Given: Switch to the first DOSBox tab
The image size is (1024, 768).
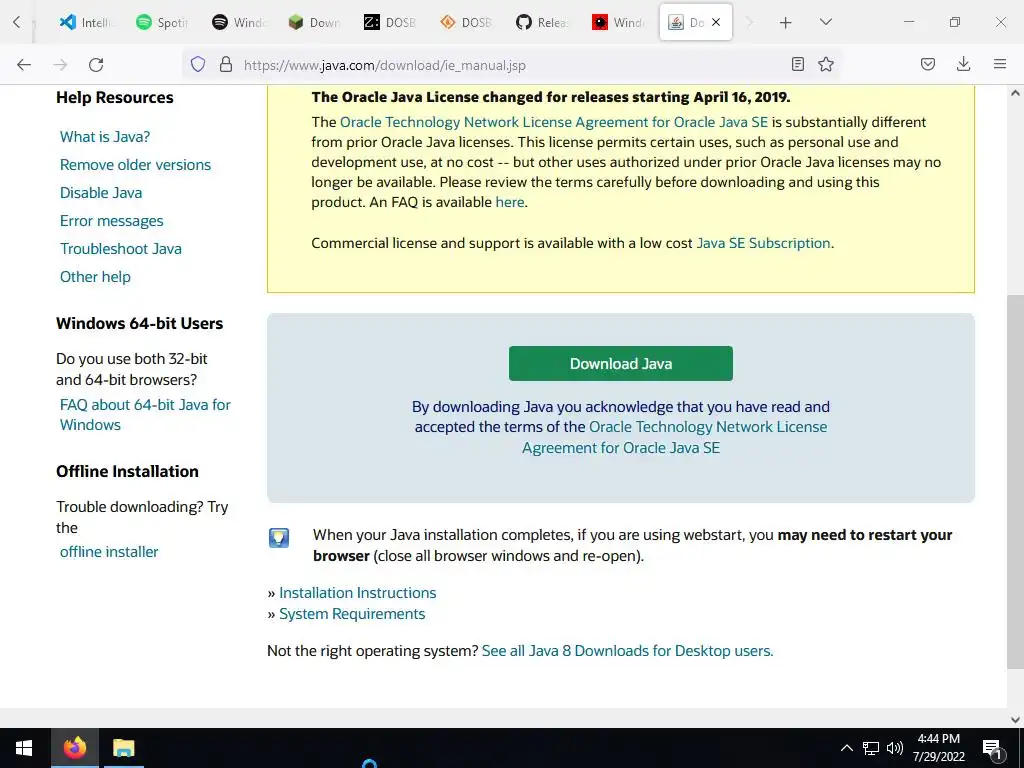Looking at the screenshot, I should [x=389, y=22].
